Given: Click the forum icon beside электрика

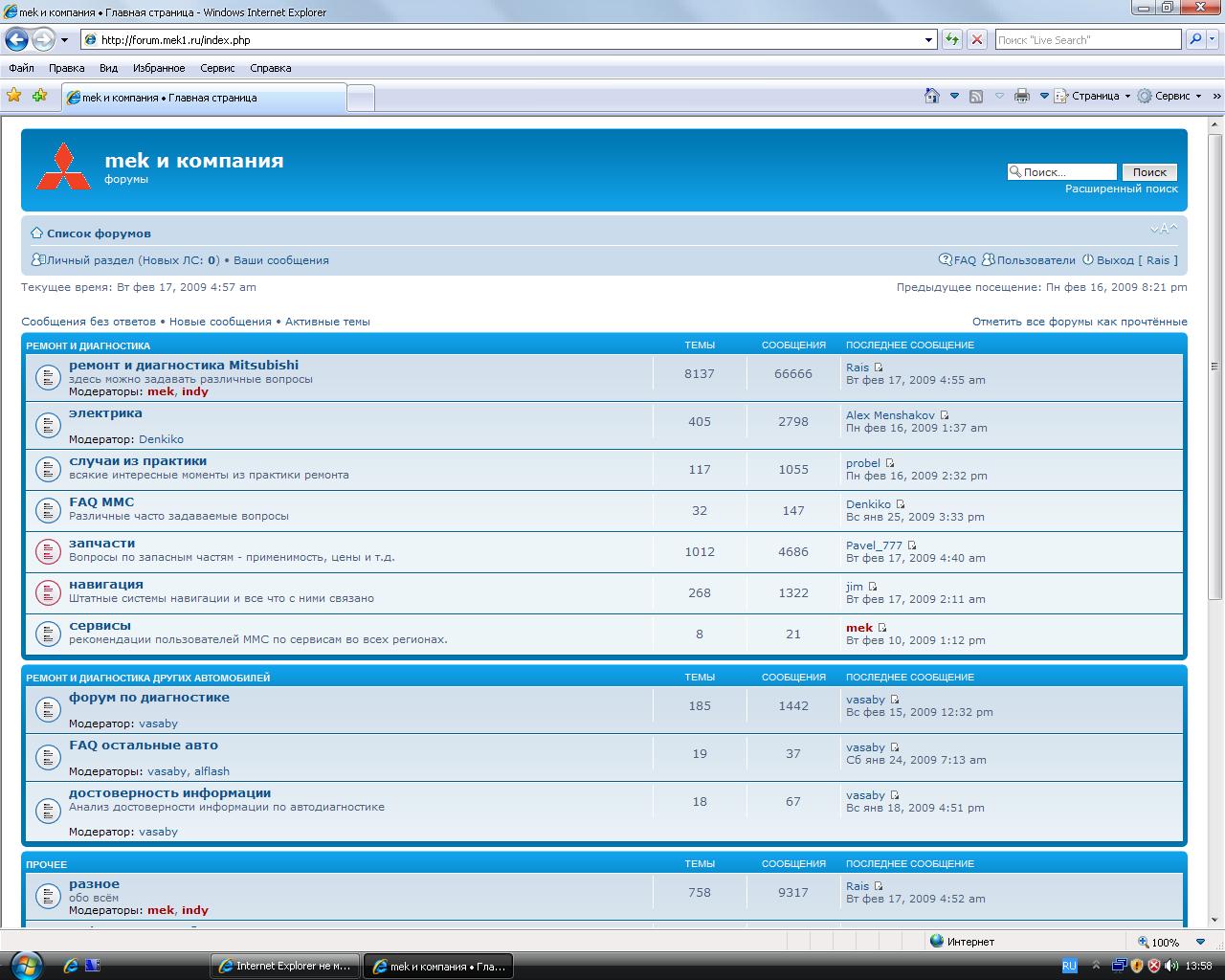Looking at the screenshot, I should [x=48, y=425].
